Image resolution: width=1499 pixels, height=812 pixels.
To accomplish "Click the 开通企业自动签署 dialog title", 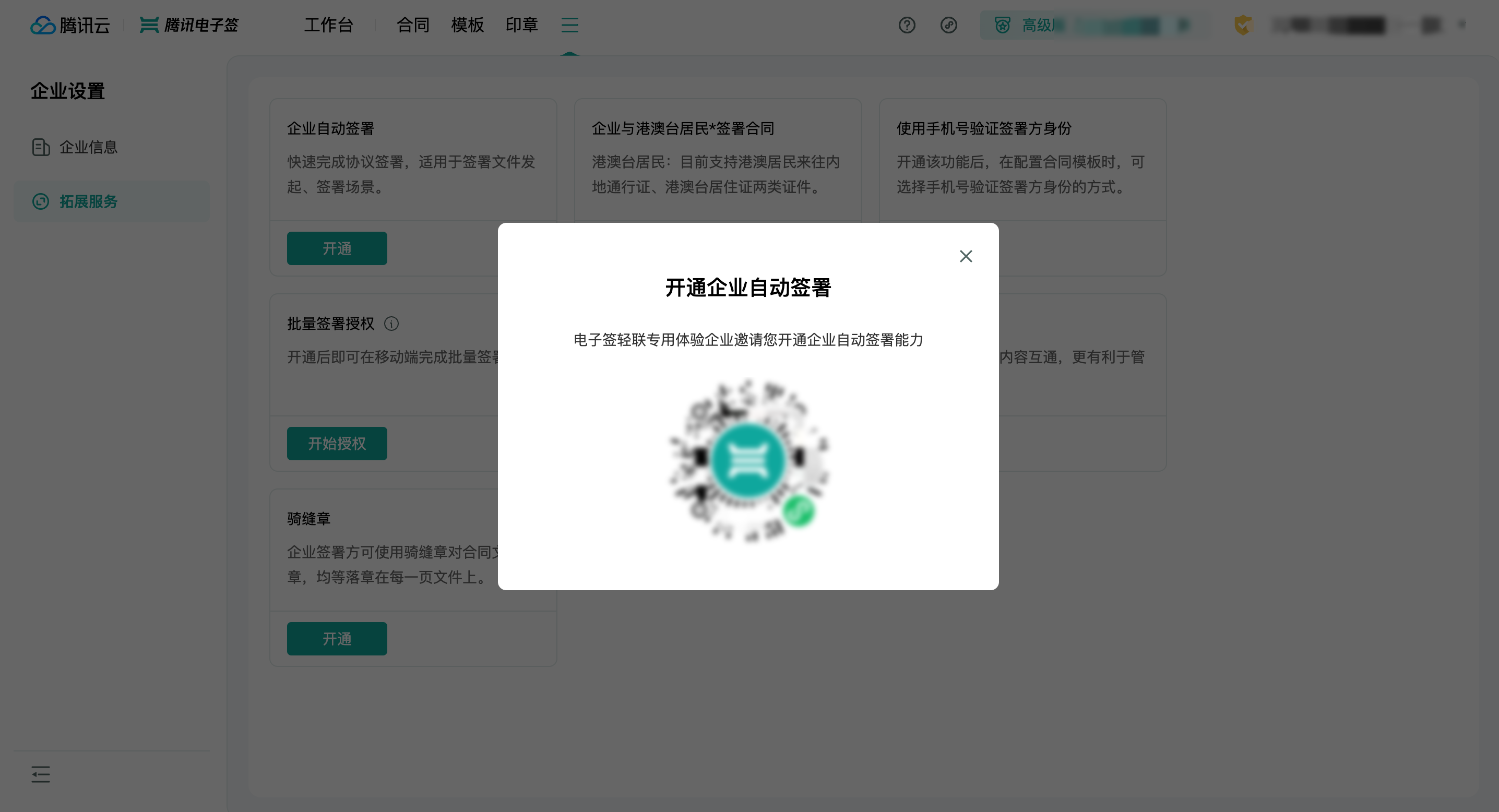I will [x=748, y=288].
